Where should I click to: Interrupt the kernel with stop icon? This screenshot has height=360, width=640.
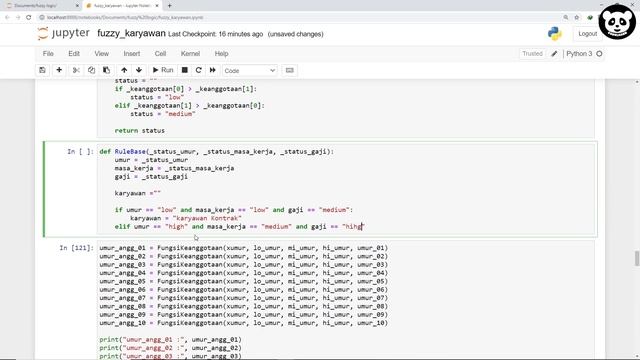click(x=184, y=70)
